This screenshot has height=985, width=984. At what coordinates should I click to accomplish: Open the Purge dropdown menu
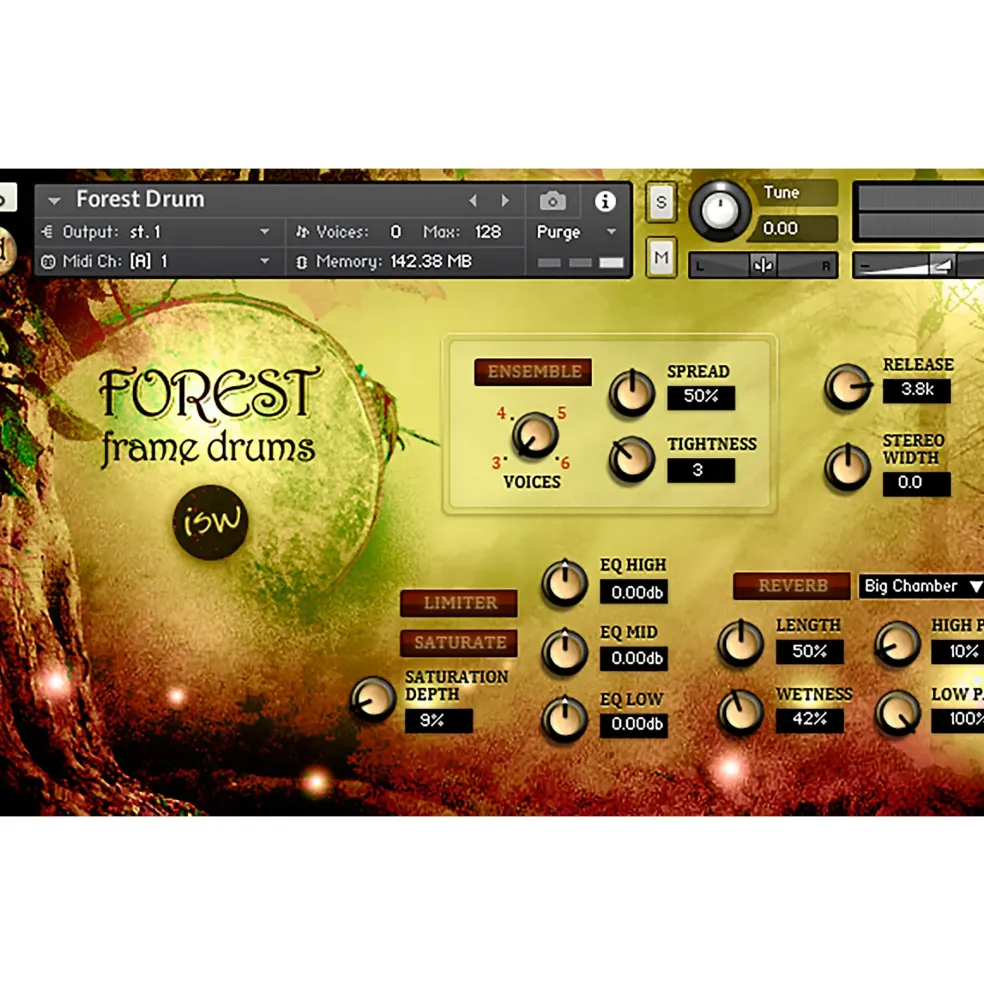[611, 232]
